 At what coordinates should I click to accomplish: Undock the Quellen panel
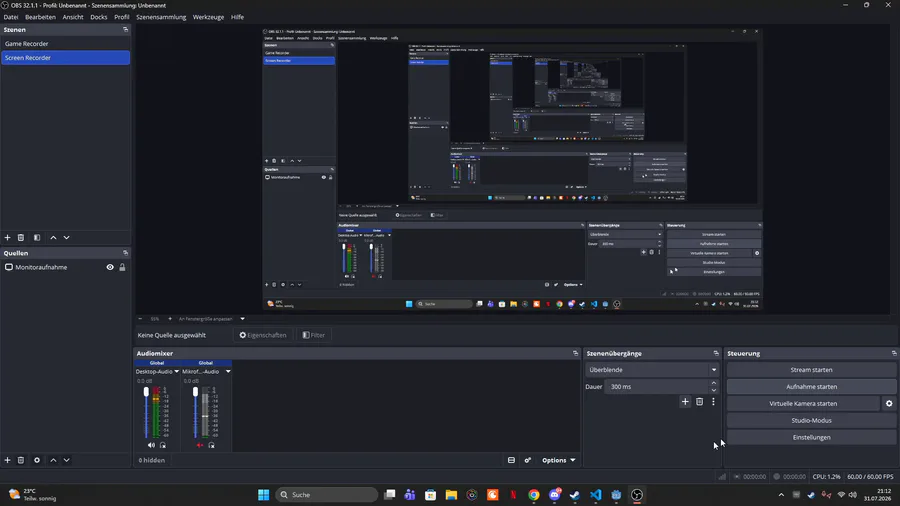pyautogui.click(x=125, y=252)
